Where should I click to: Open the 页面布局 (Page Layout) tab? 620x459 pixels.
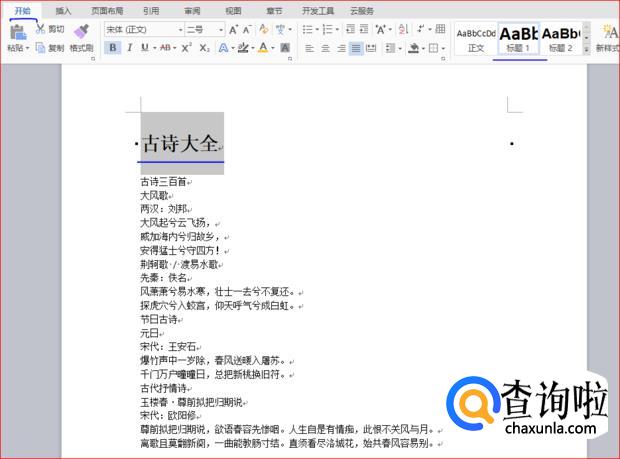tap(106, 10)
